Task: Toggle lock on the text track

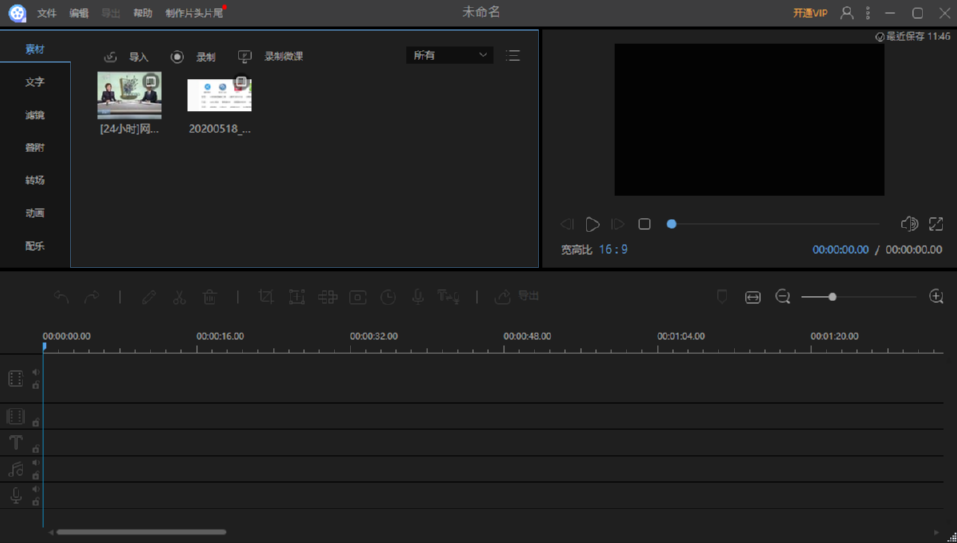Action: click(x=36, y=449)
